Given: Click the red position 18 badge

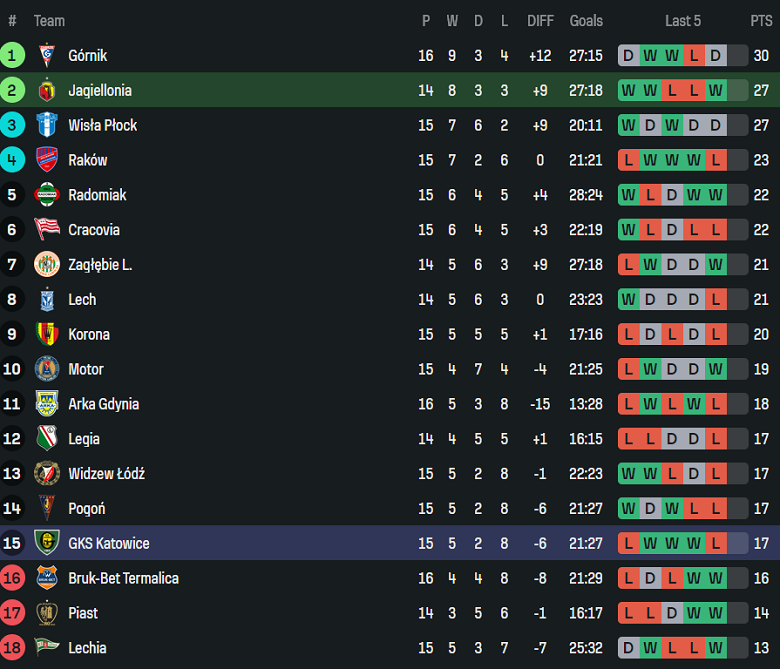Looking at the screenshot, I should 13,648.
